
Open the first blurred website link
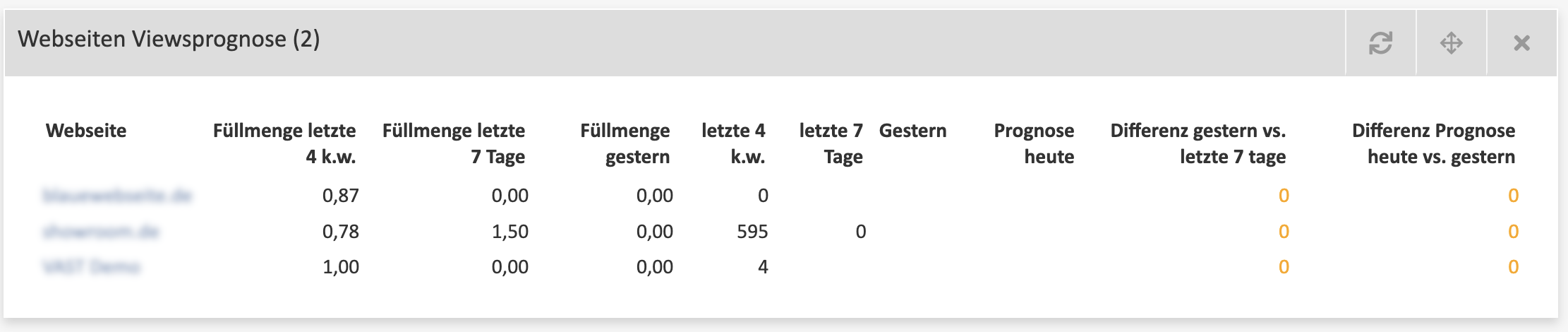[x=117, y=196]
